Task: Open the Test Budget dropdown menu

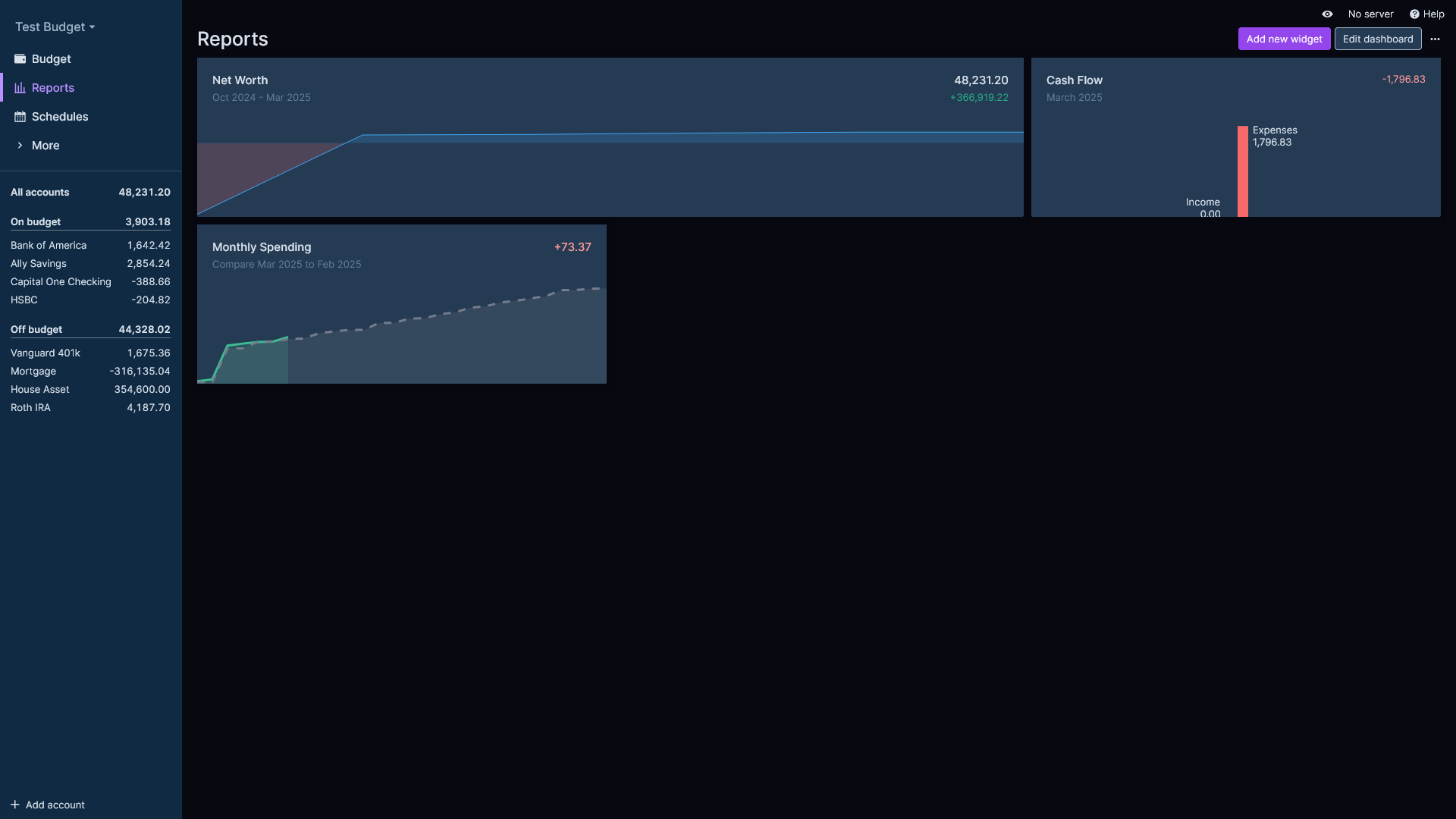Action: point(55,27)
